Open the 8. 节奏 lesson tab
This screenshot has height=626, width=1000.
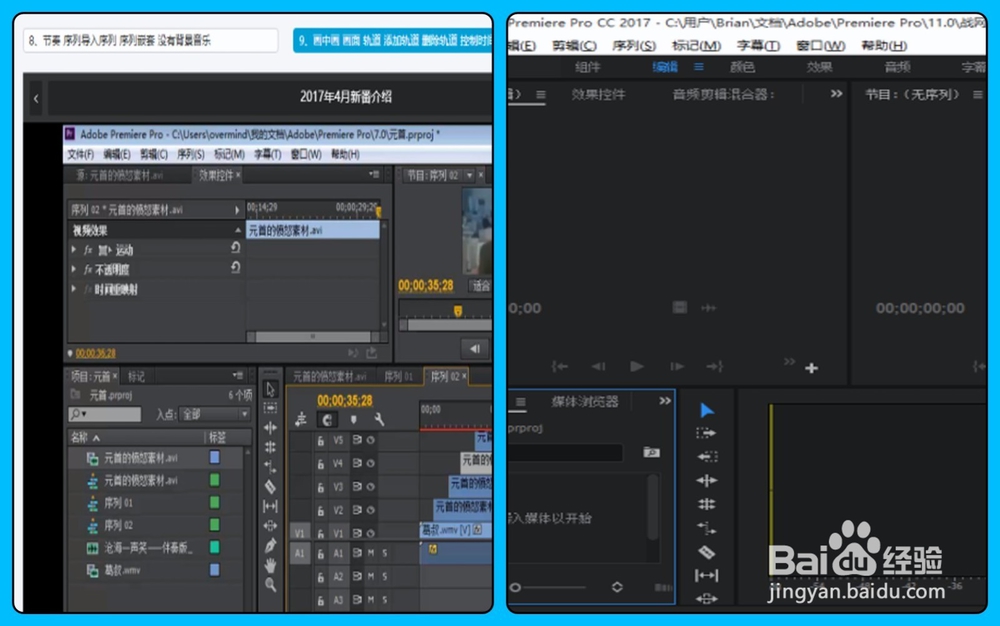[151, 40]
